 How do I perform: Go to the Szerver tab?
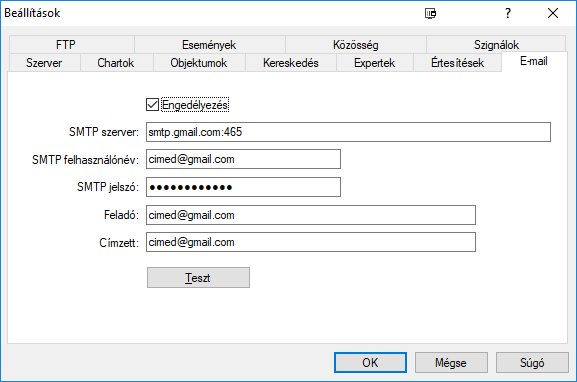pyautogui.click(x=44, y=63)
